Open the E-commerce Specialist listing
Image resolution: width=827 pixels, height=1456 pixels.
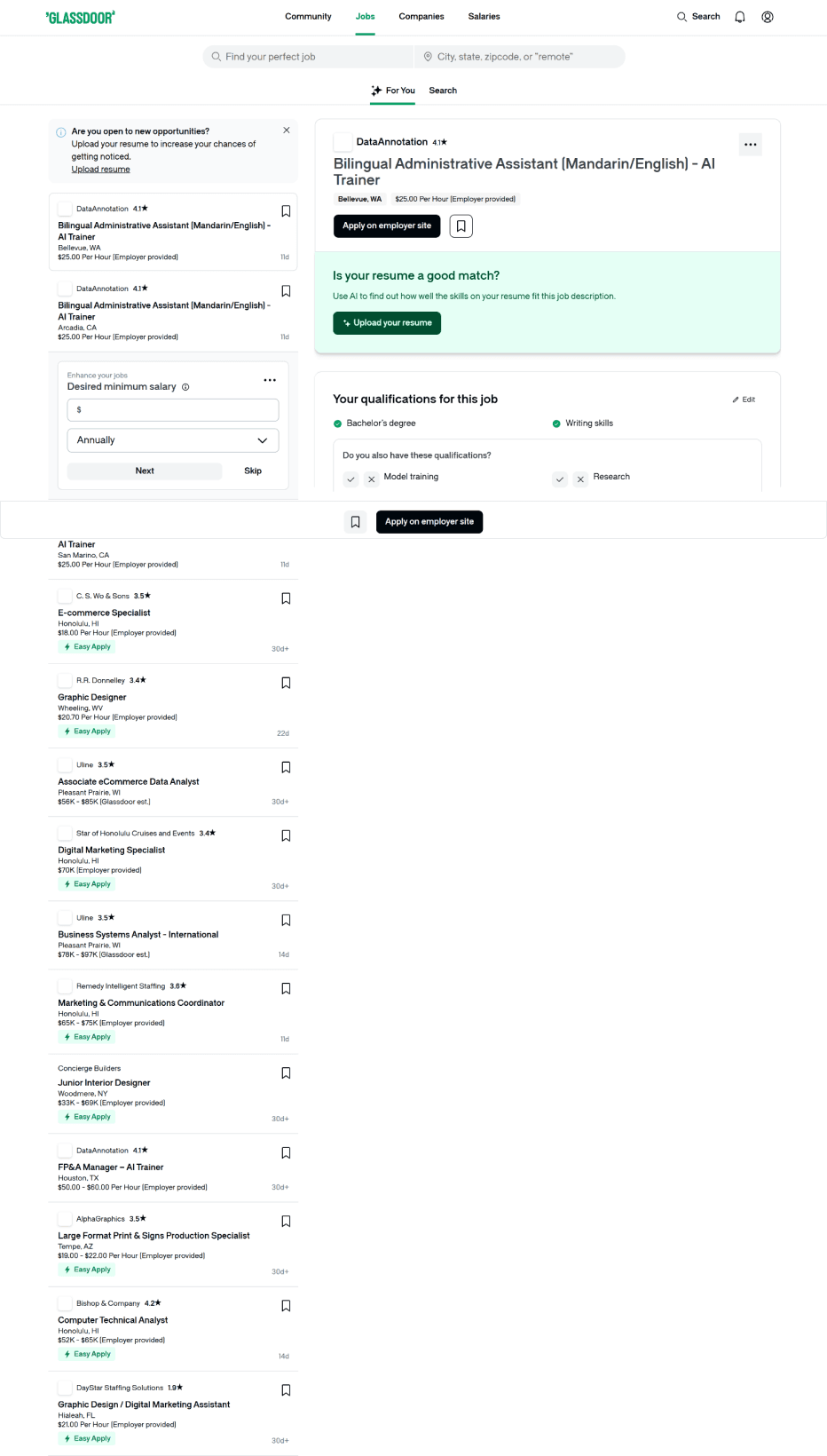point(104,613)
